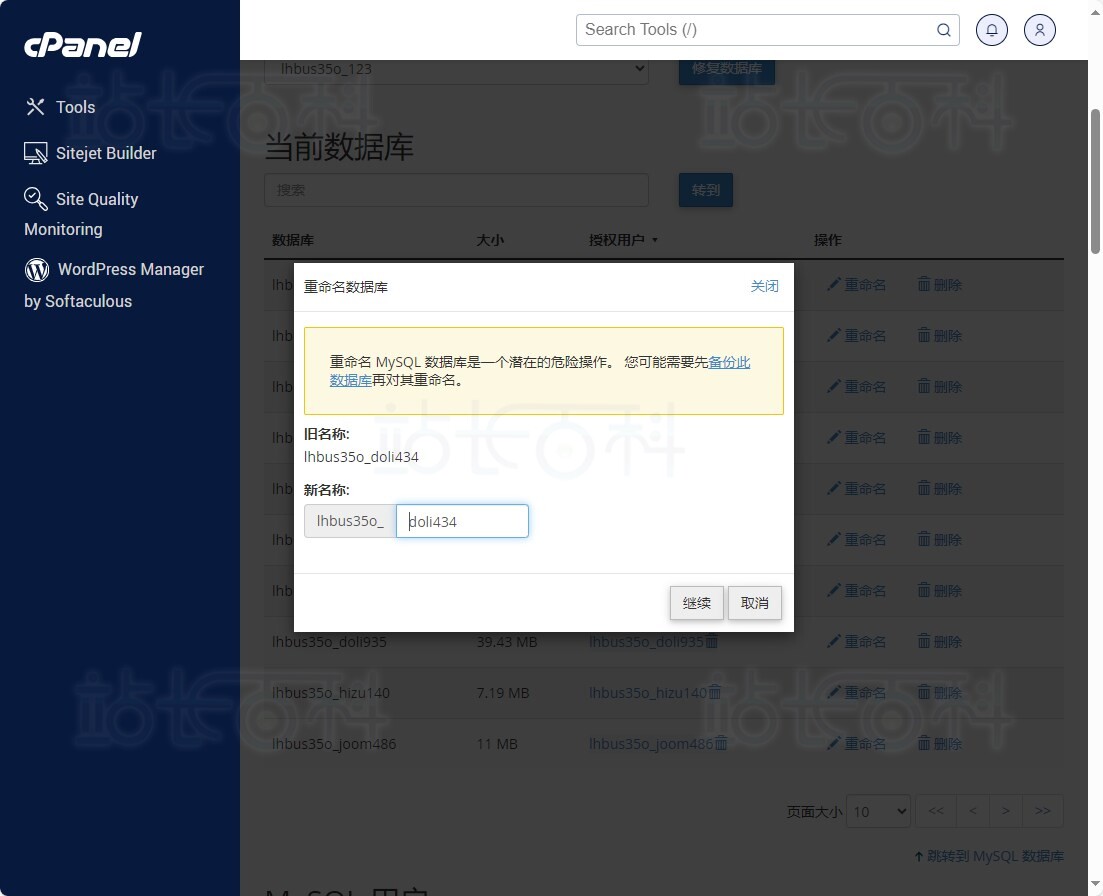
Task: Open the 页面大小 dropdown showing 10
Action: [x=878, y=811]
